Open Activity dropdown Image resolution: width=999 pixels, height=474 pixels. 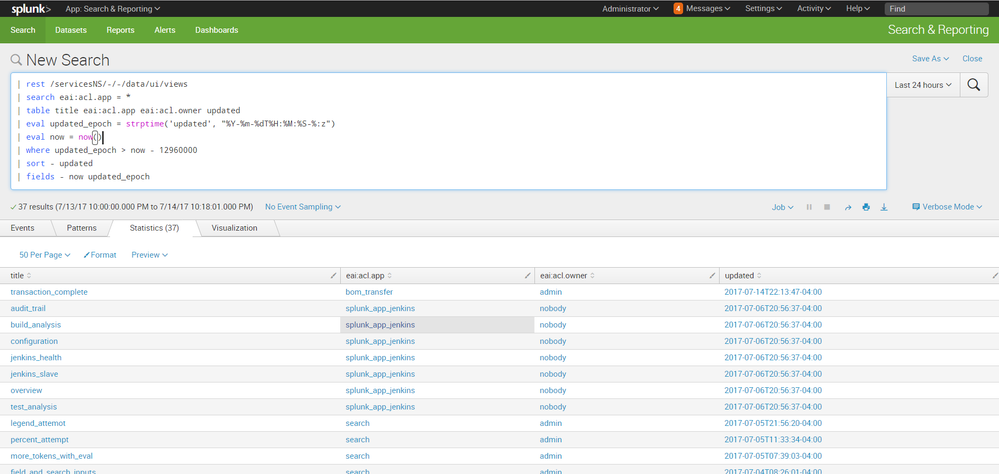click(814, 9)
